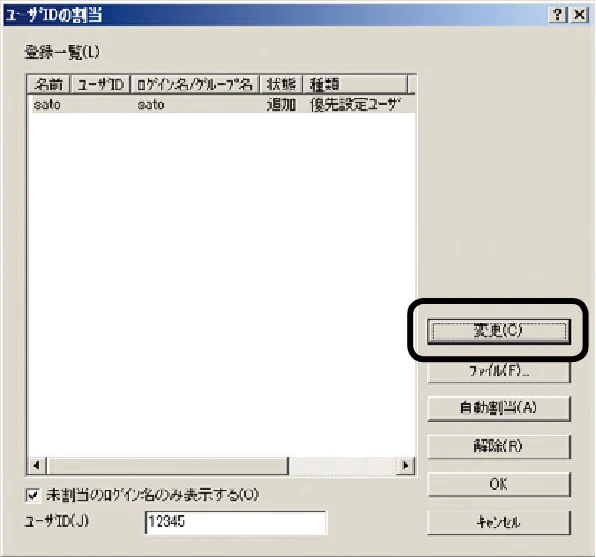Toggle 未割当のログイン名のみ表示する checkbox
The width and height of the screenshot is (596, 557).
click(x=33, y=495)
